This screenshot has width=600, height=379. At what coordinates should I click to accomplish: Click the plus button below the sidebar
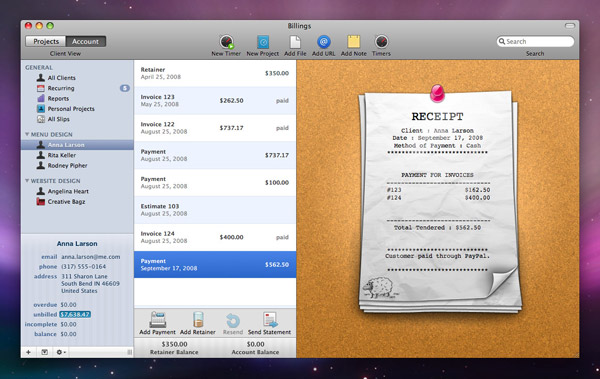tap(28, 352)
